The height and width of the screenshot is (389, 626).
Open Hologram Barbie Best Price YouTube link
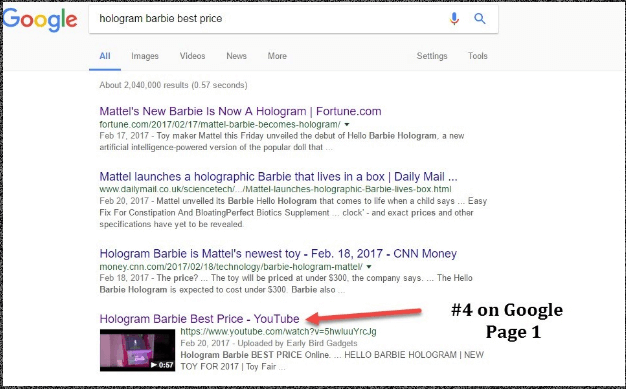coord(199,319)
